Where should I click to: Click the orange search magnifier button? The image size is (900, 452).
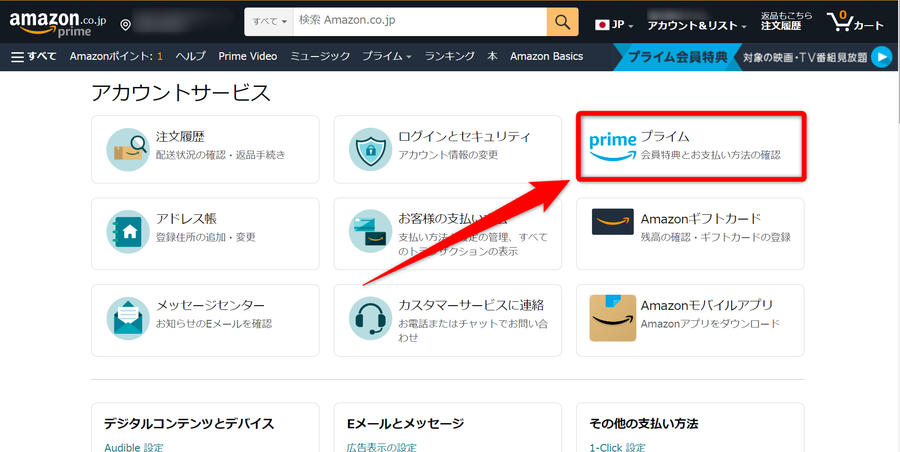[x=562, y=22]
